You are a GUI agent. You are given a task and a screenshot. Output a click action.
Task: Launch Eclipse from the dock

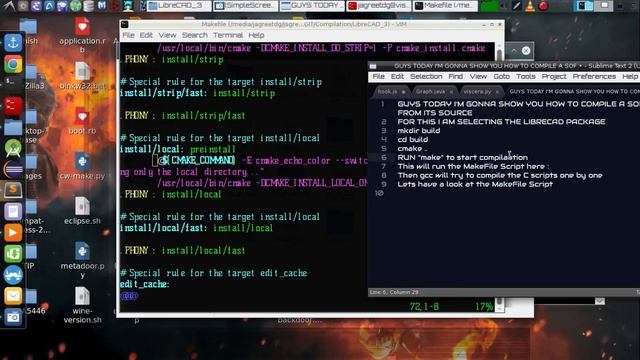[13, 169]
